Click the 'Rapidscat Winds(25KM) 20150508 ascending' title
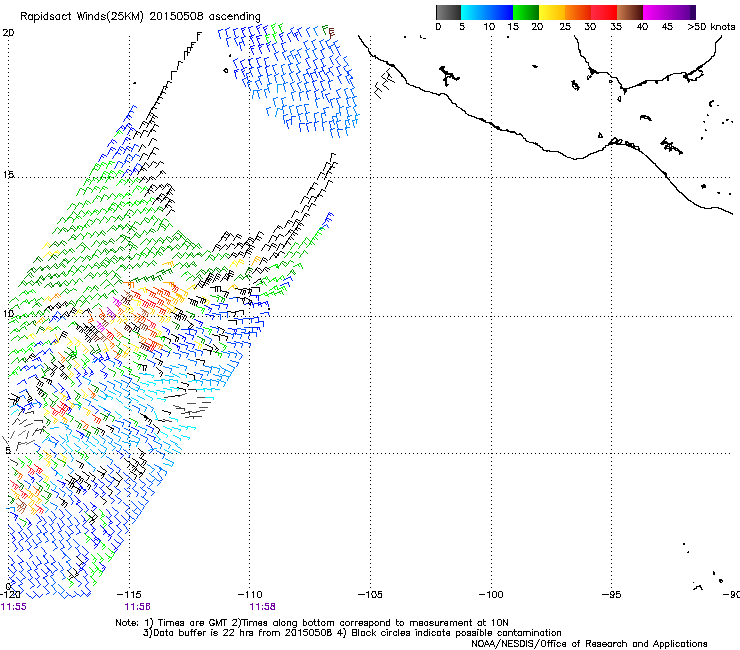Screen dimensions: 740x650 (140, 17)
